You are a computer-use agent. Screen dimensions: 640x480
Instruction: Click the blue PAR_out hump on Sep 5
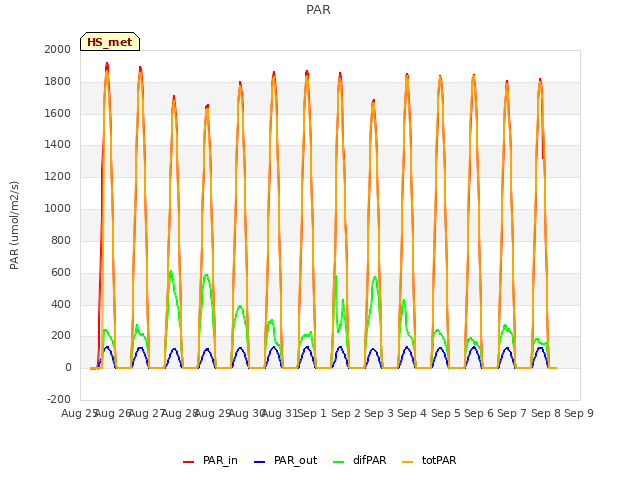click(440, 349)
